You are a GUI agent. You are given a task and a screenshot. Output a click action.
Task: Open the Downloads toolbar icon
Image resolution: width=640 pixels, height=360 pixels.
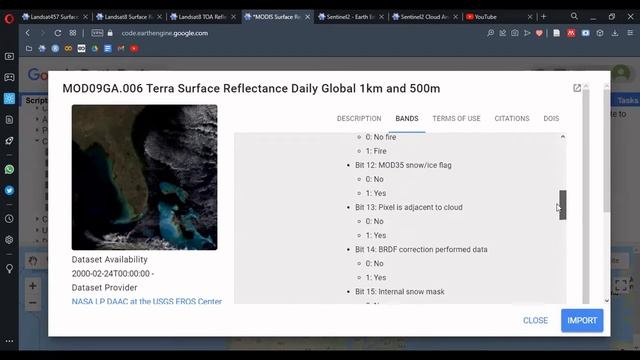point(615,33)
